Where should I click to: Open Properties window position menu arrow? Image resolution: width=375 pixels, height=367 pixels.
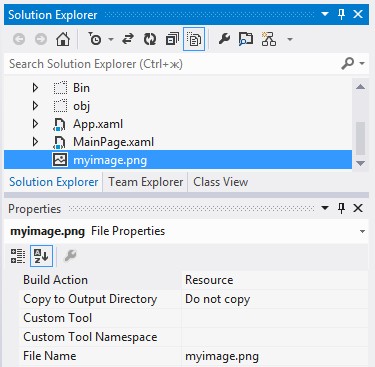pos(325,208)
